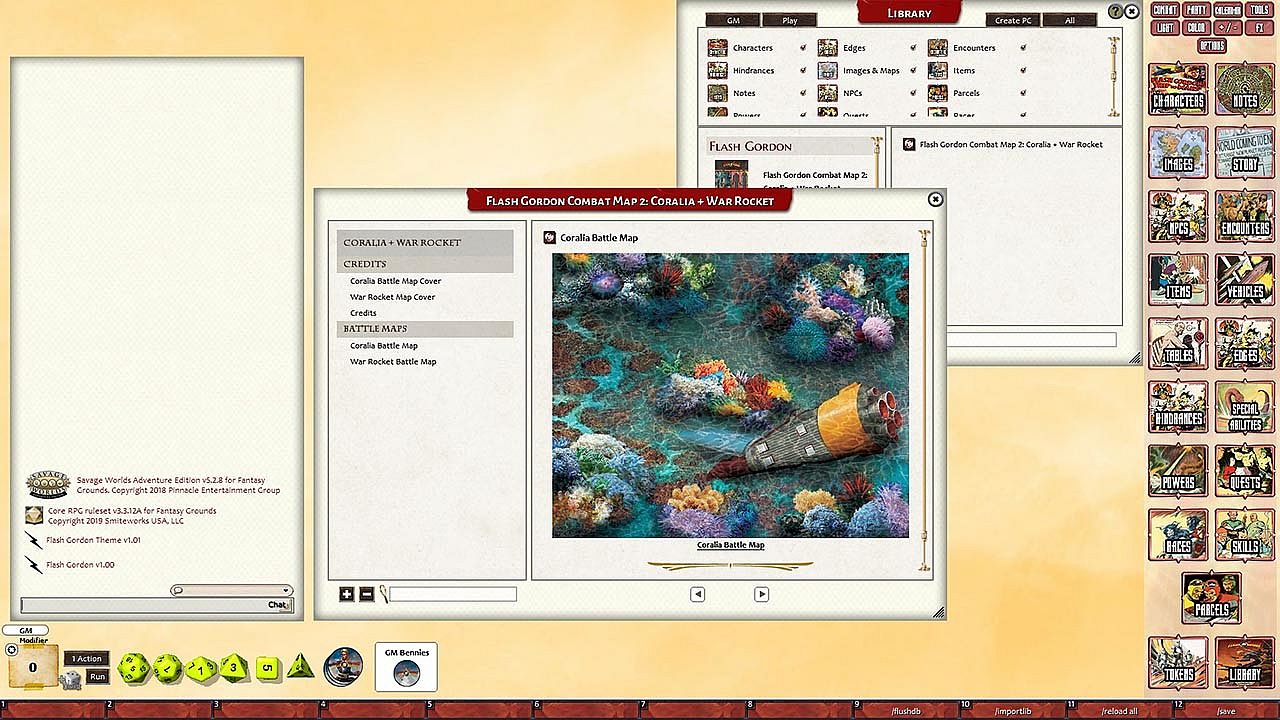Pick the d4 pyramid die
This screenshot has width=1280, height=720.
[x=301, y=667]
